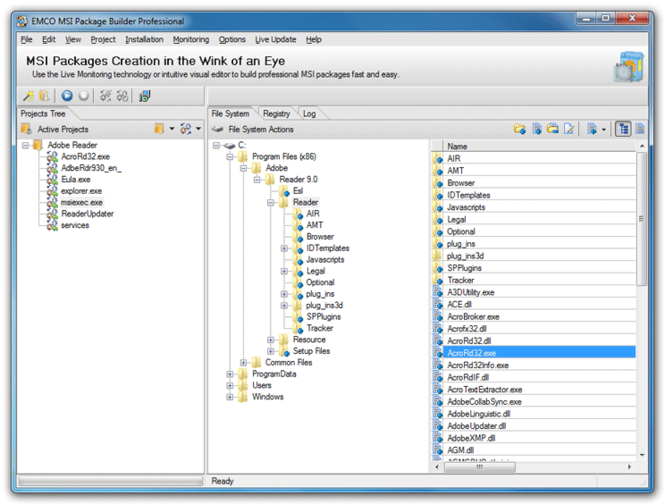Click the scroll down arrow of file list

[x=642, y=455]
